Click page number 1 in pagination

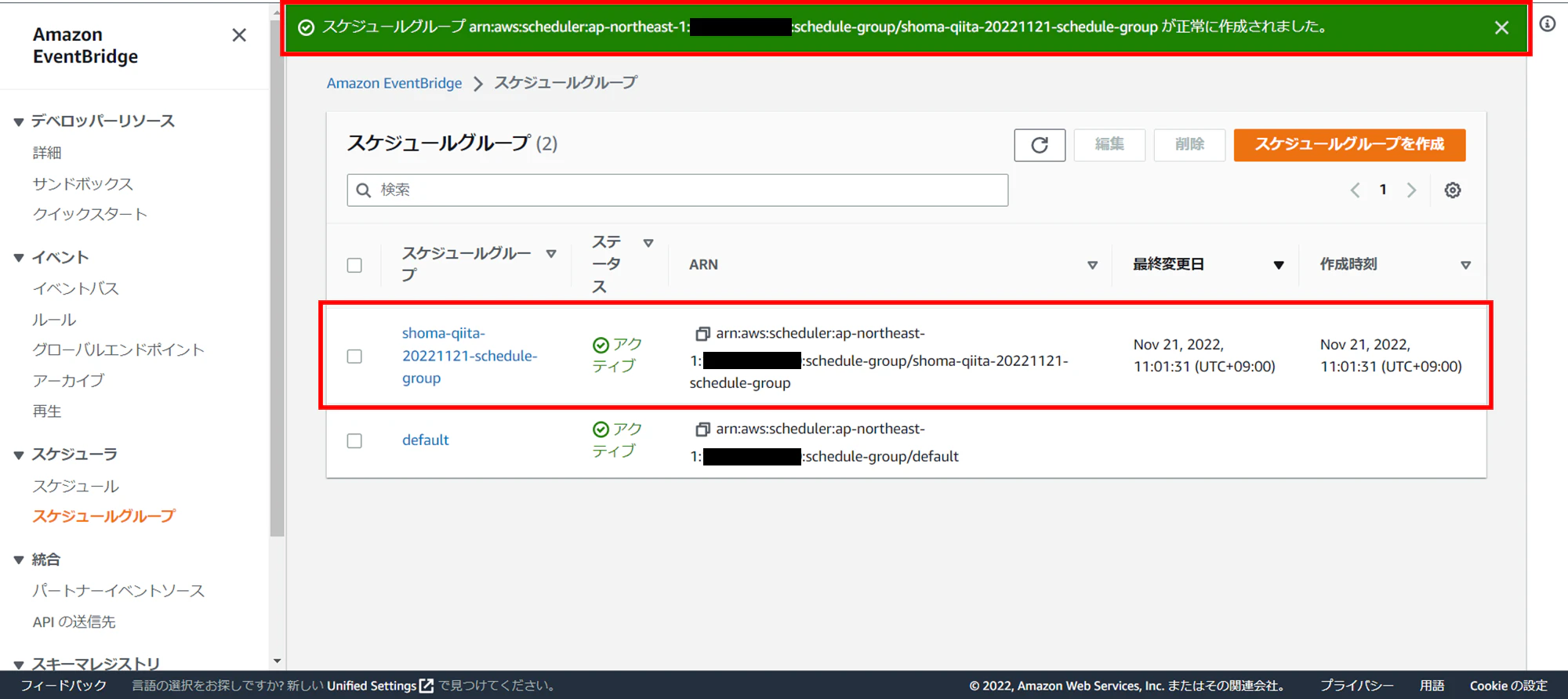point(1383,190)
